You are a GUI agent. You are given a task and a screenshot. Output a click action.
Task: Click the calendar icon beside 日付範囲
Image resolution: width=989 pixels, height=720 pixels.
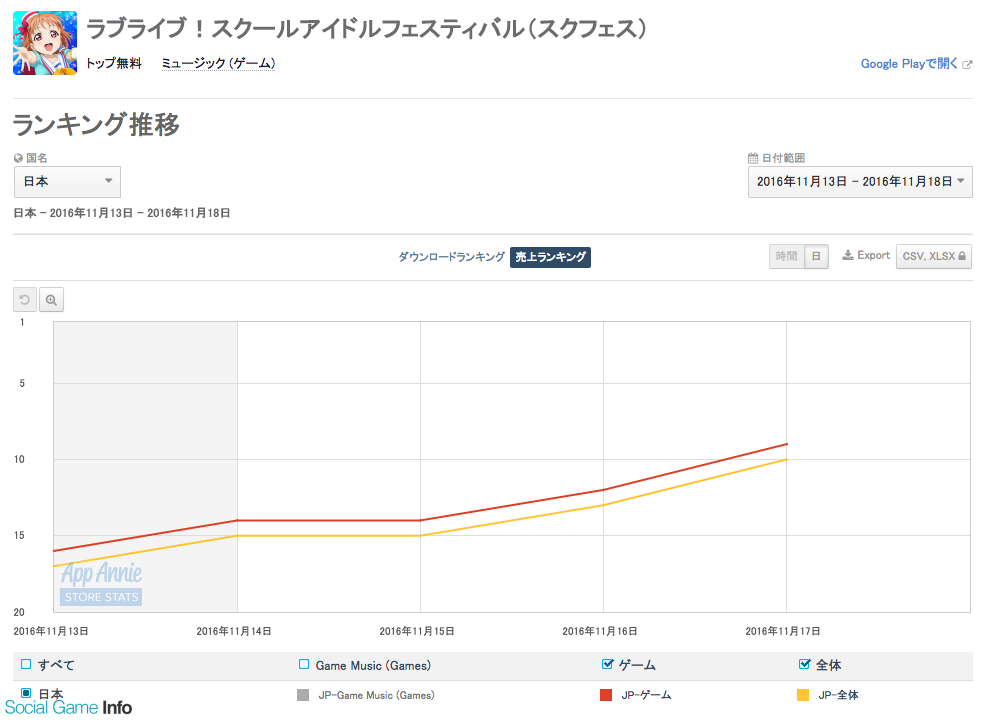pyautogui.click(x=753, y=158)
